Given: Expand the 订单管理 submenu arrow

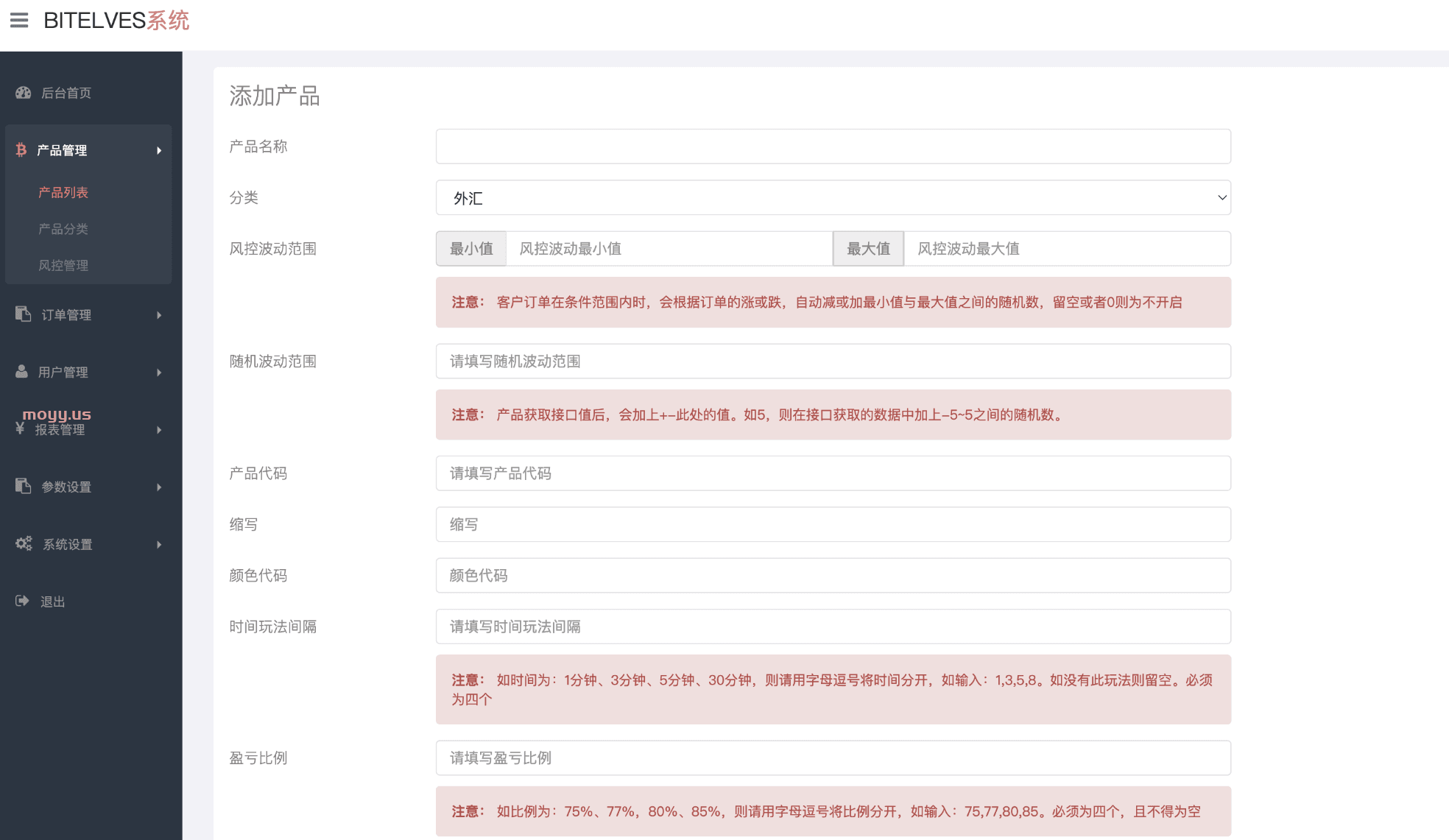Looking at the screenshot, I should click(159, 315).
